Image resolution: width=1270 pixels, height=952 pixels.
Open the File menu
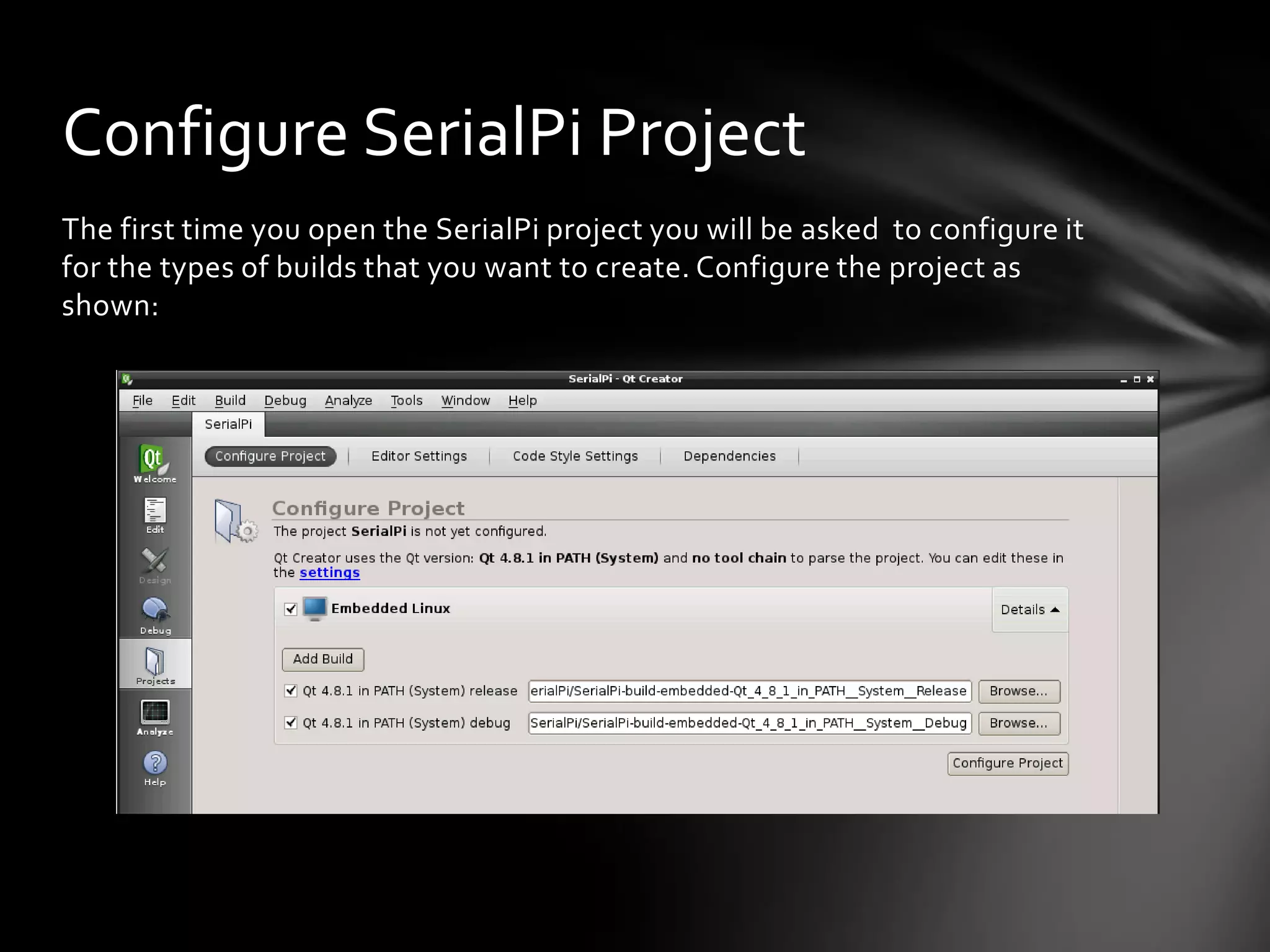(143, 400)
